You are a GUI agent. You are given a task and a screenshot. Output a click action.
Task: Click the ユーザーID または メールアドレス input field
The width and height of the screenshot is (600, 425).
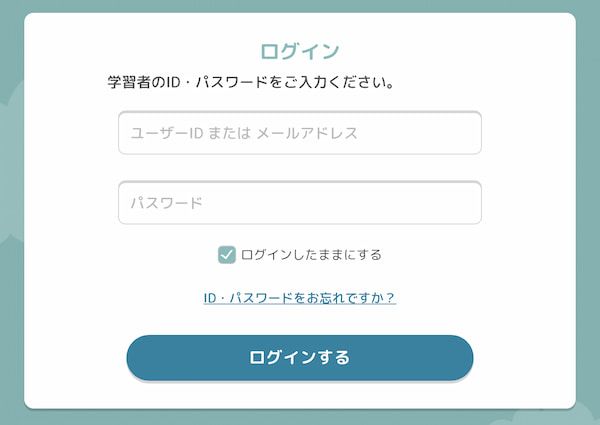300,133
